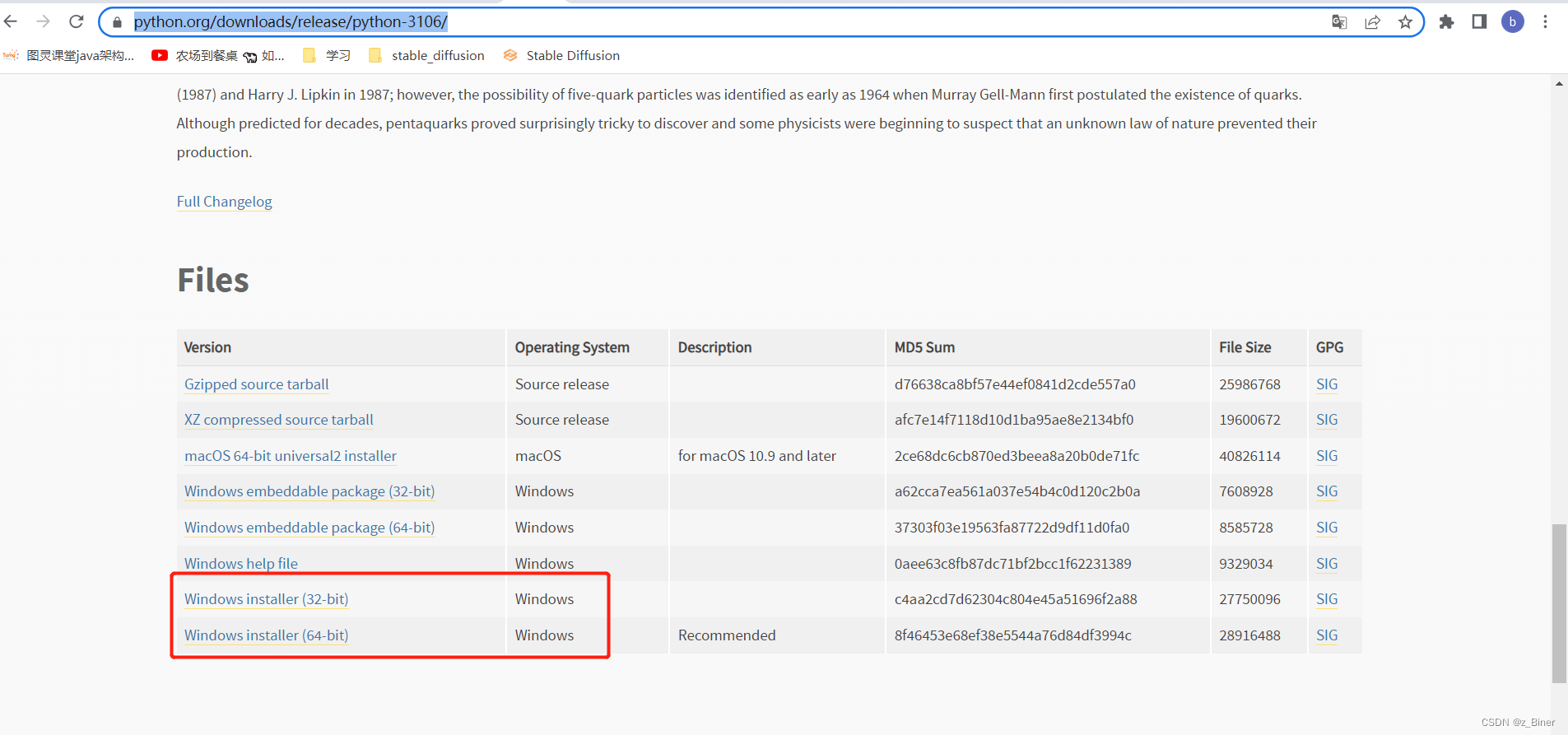Open the 学习 bookmarks folder
The height and width of the screenshot is (735, 1568).
327,55
